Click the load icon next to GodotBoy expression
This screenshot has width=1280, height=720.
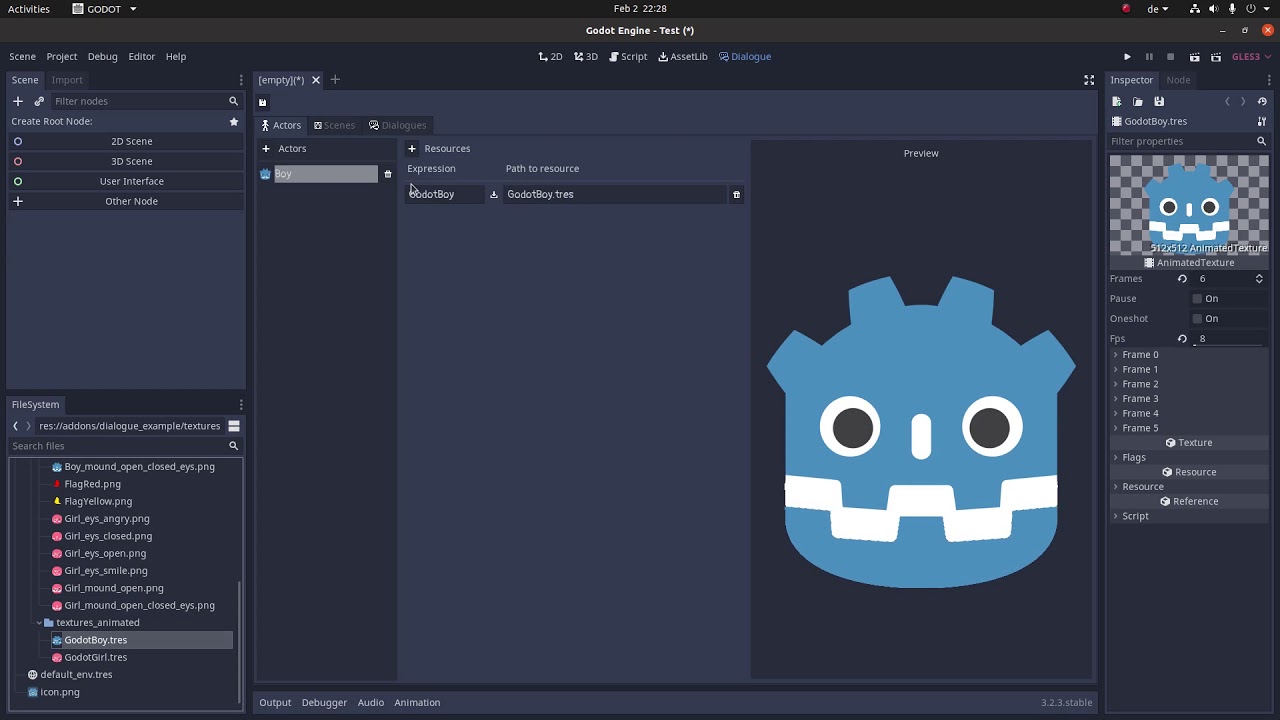click(x=494, y=194)
